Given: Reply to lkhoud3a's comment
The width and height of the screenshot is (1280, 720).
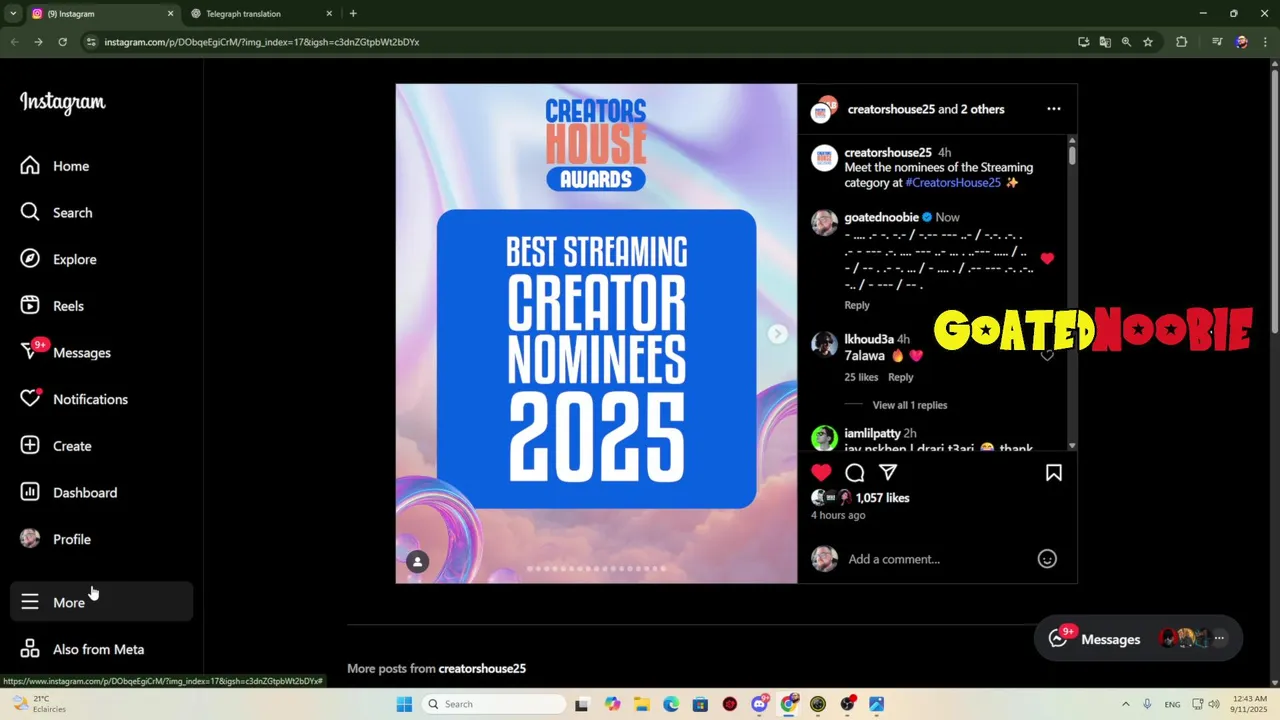Looking at the screenshot, I should [901, 377].
